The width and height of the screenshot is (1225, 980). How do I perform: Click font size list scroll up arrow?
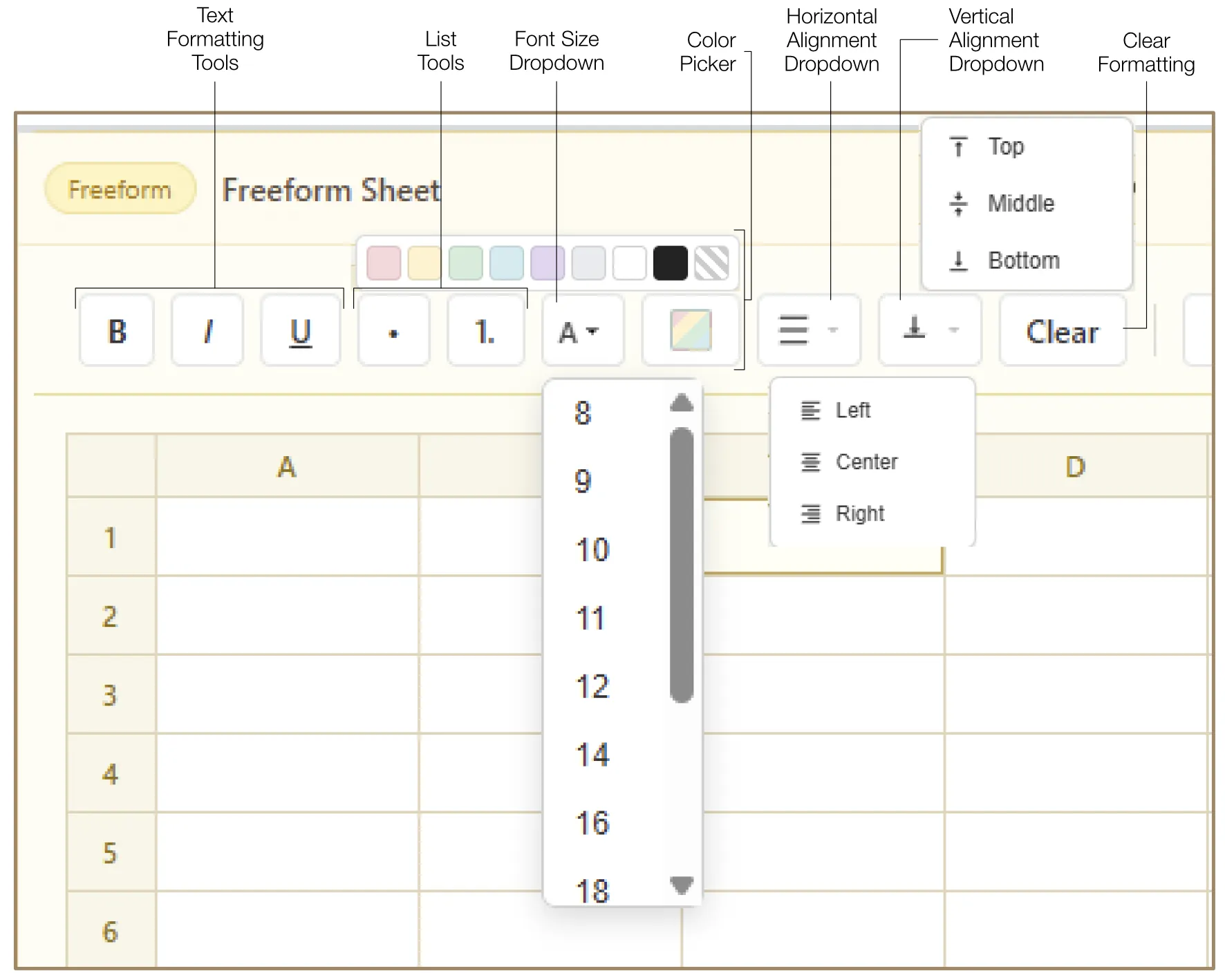tap(682, 402)
